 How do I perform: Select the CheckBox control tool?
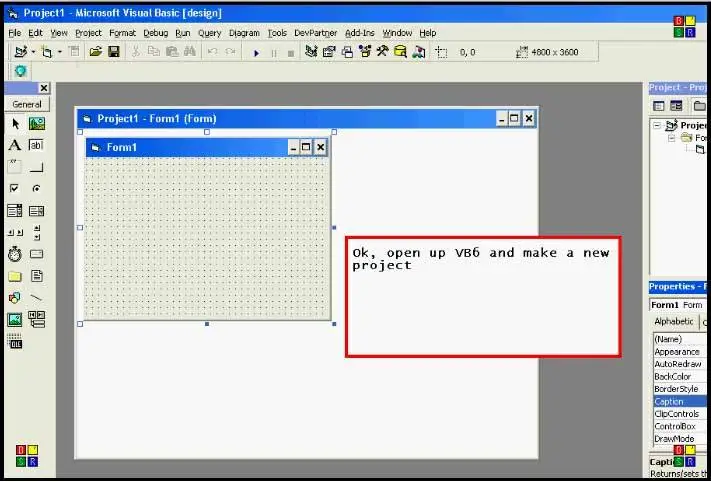pos(15,189)
